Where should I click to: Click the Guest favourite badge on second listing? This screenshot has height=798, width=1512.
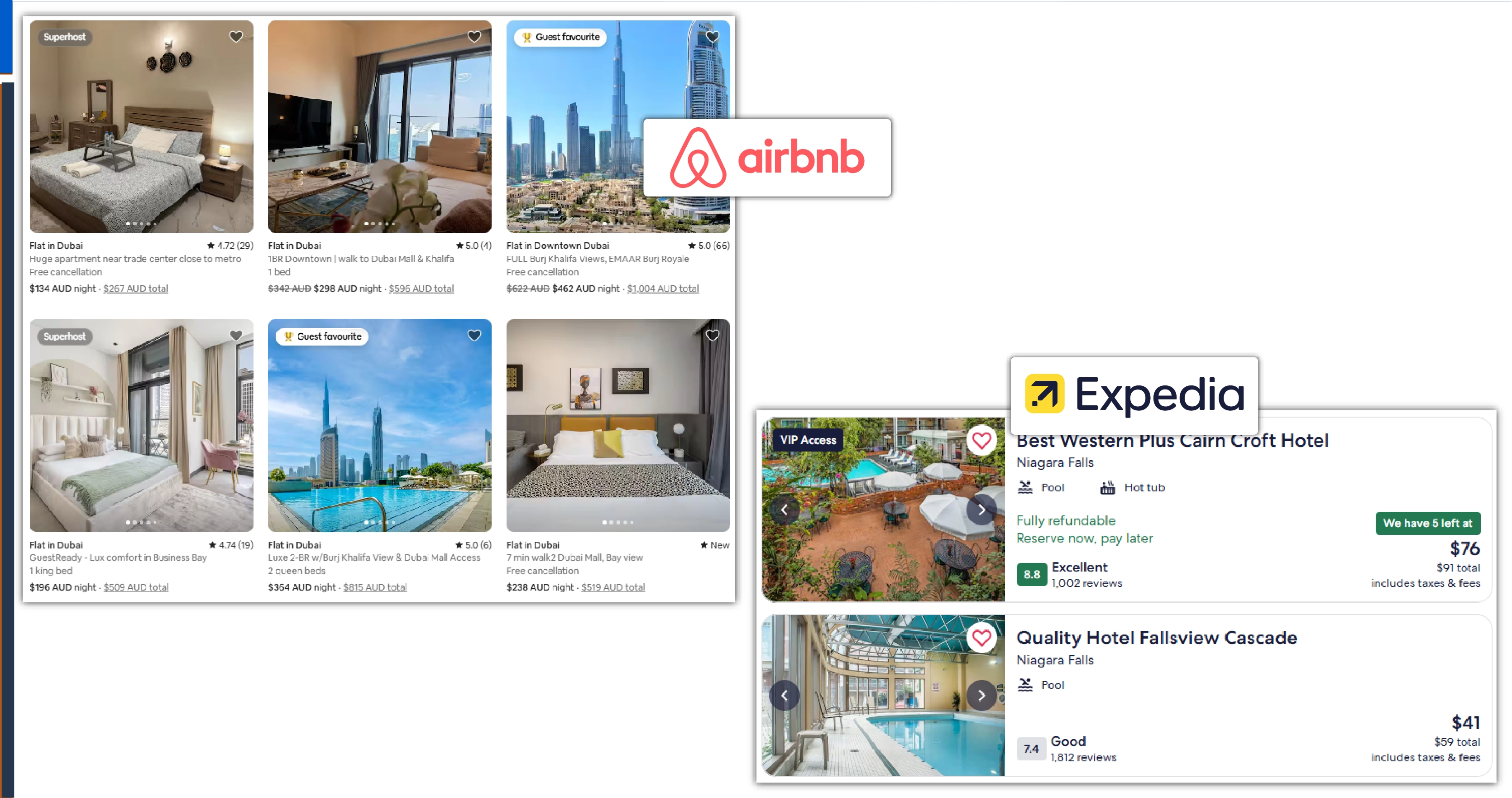[322, 336]
